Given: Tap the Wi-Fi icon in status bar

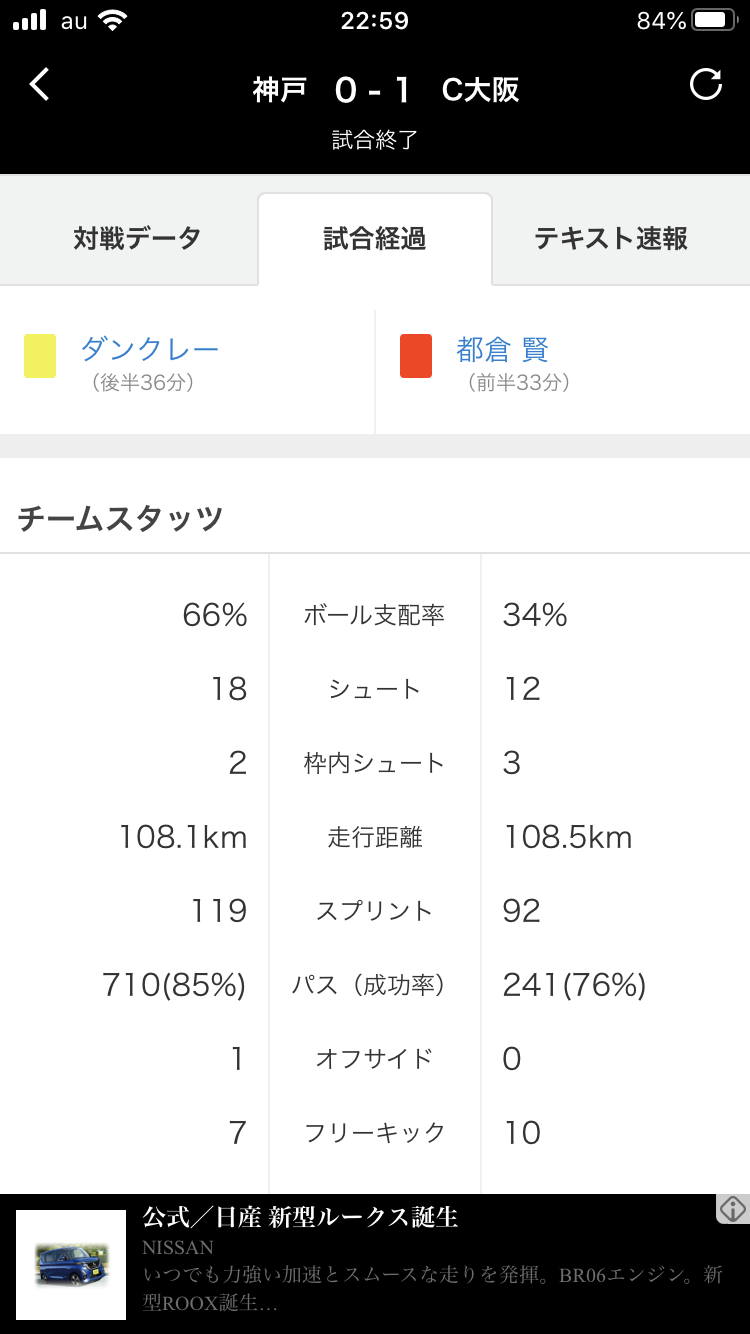Looking at the screenshot, I should [114, 20].
